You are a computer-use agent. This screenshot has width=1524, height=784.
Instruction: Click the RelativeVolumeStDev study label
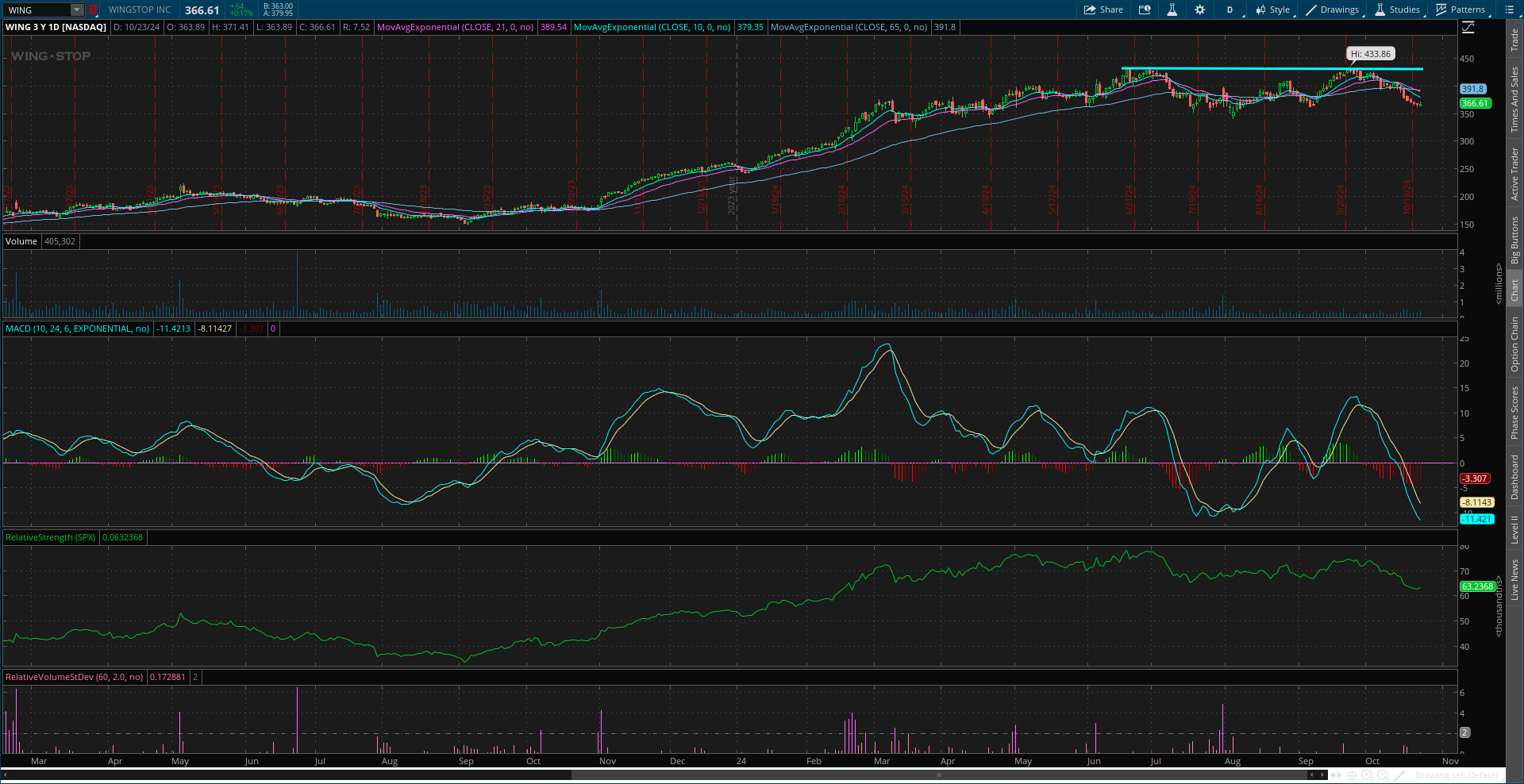pyautogui.click(x=74, y=677)
